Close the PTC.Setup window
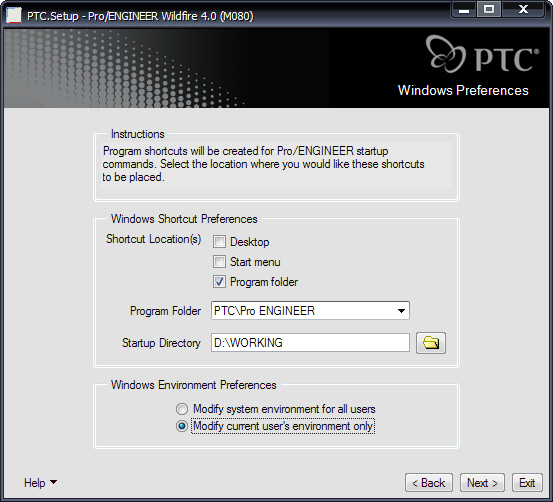This screenshot has width=553, height=502. click(523, 10)
